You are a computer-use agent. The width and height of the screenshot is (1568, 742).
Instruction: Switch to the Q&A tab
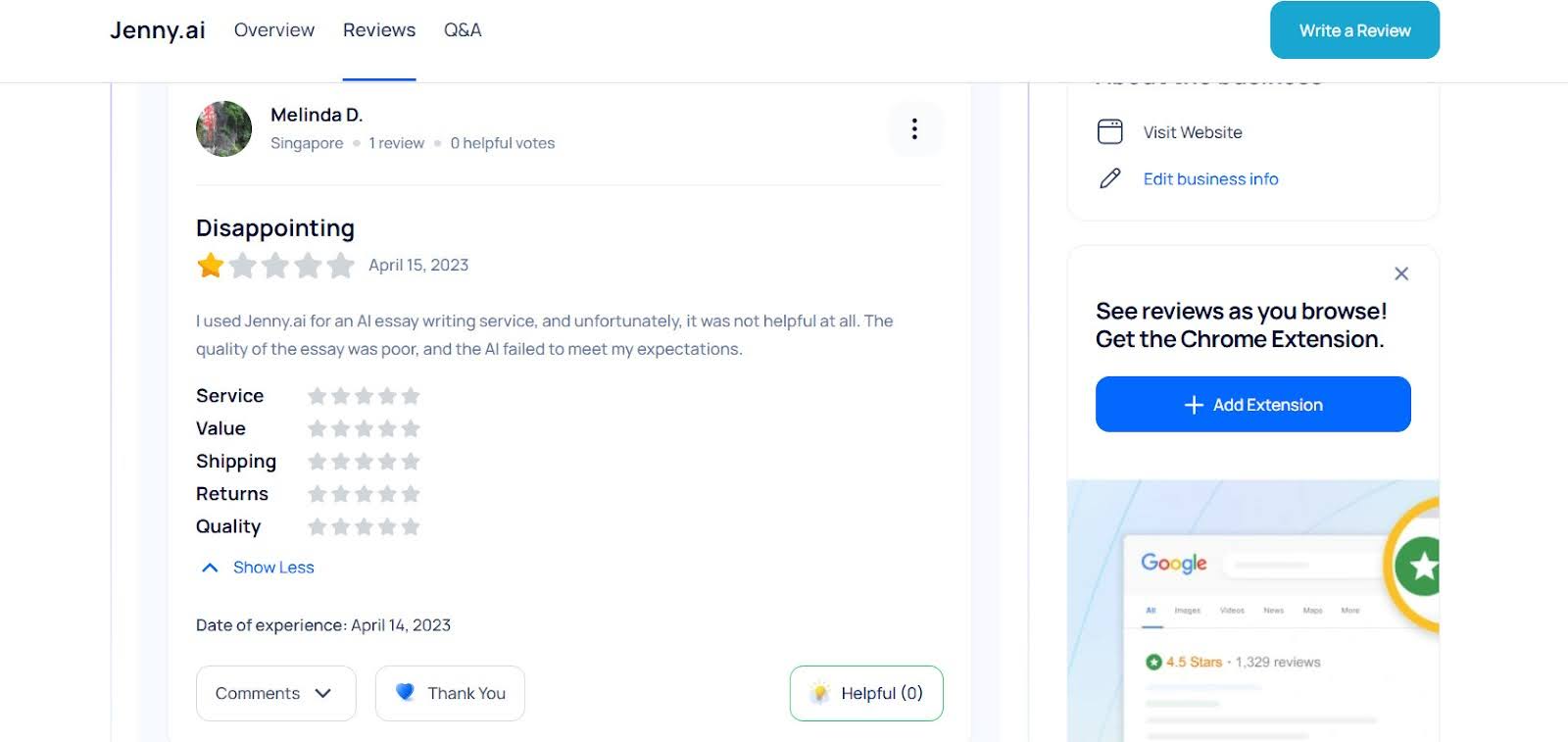[x=462, y=30]
